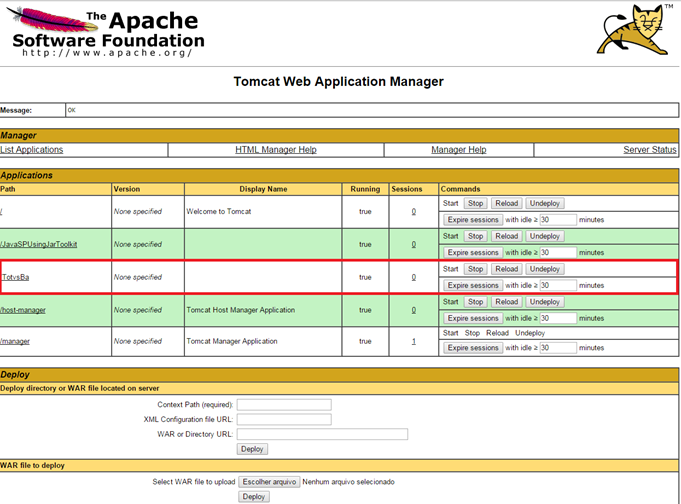Image resolution: width=681 pixels, height=504 pixels.
Task: Reload the Tomcat Host Manager Application
Action: tap(507, 302)
